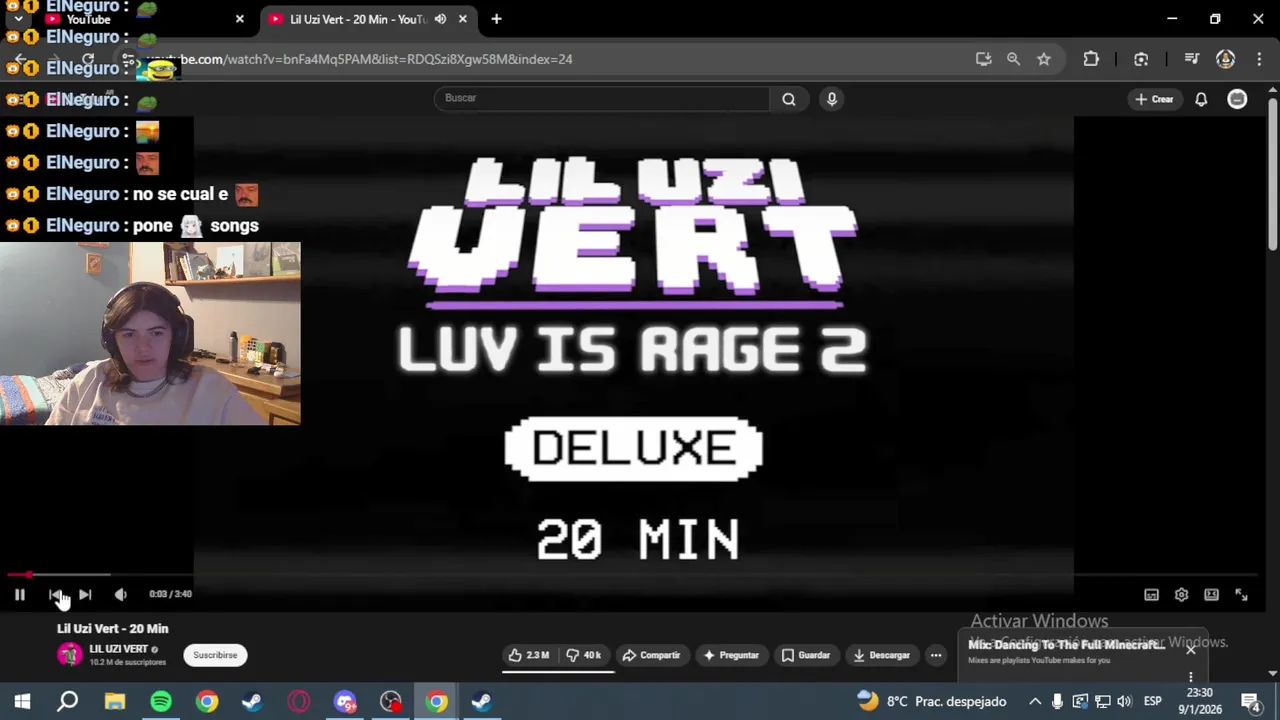
Task: Open Windows taskbar search
Action: [x=67, y=701]
